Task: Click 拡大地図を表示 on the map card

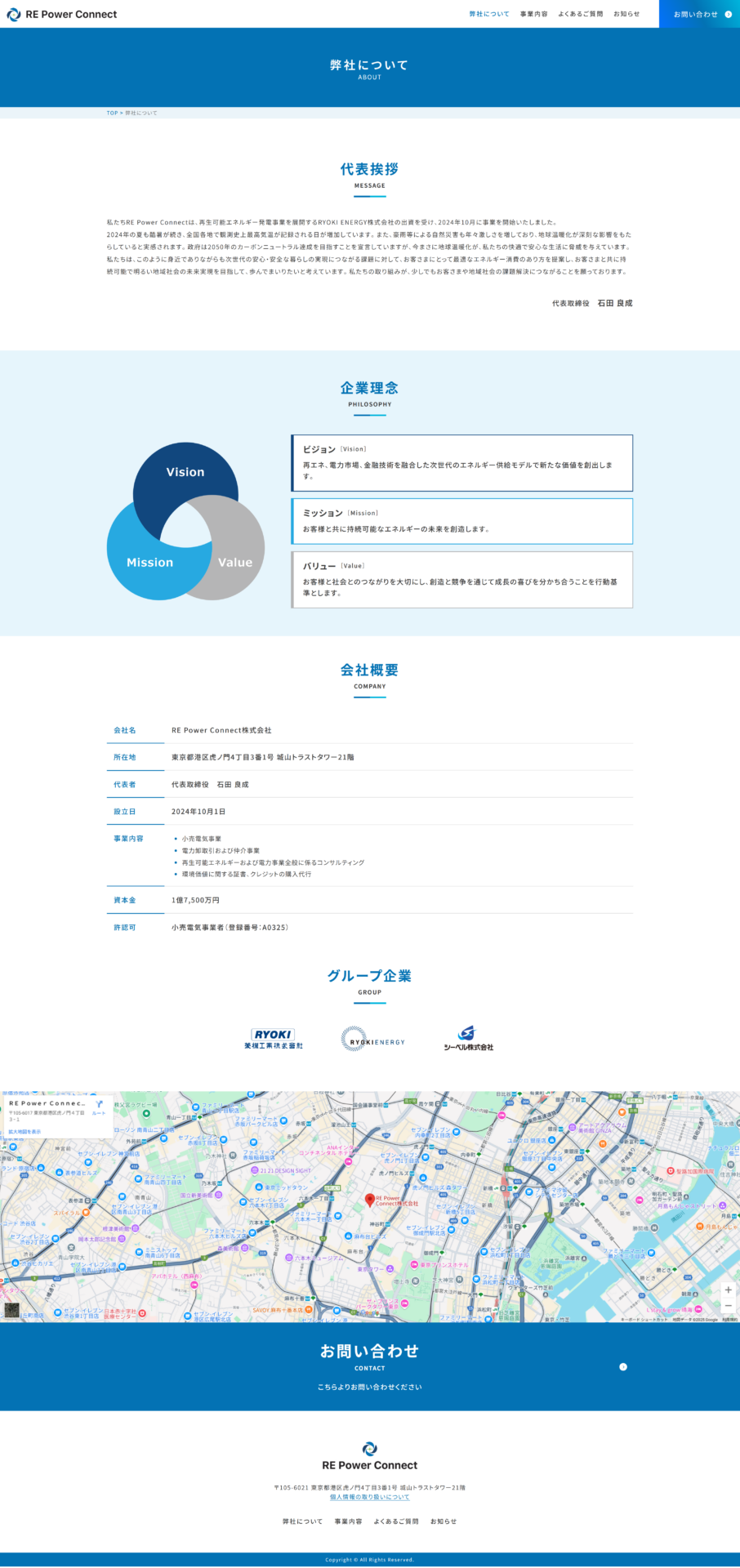Action: coord(25,1131)
